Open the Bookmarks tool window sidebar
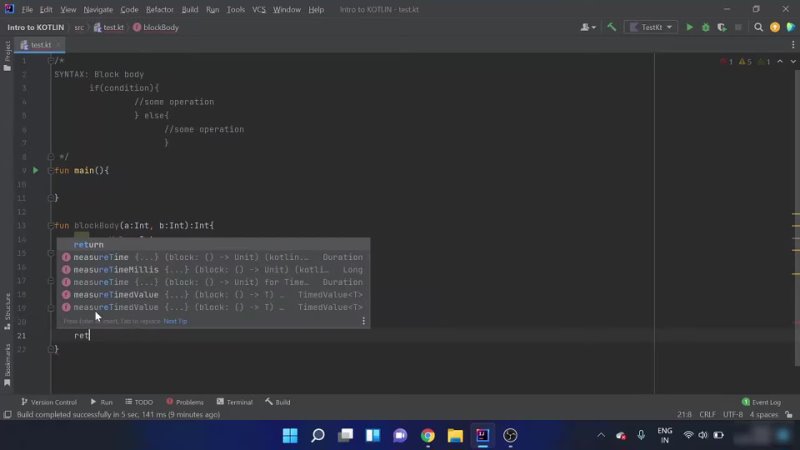The height and width of the screenshot is (450, 800). 7,365
